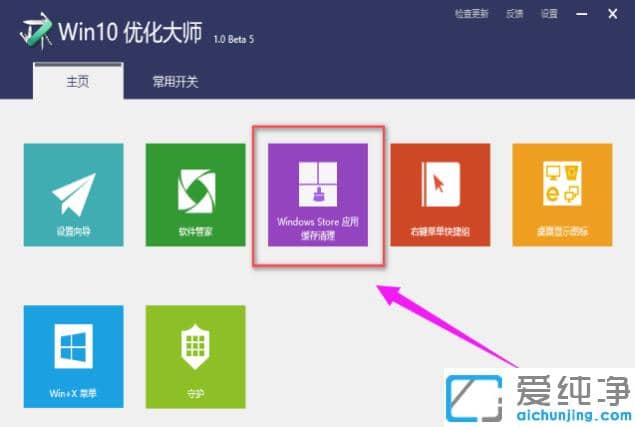The height and width of the screenshot is (427, 635).
Task: Switch to the 常用开关 tab
Action: (x=175, y=82)
